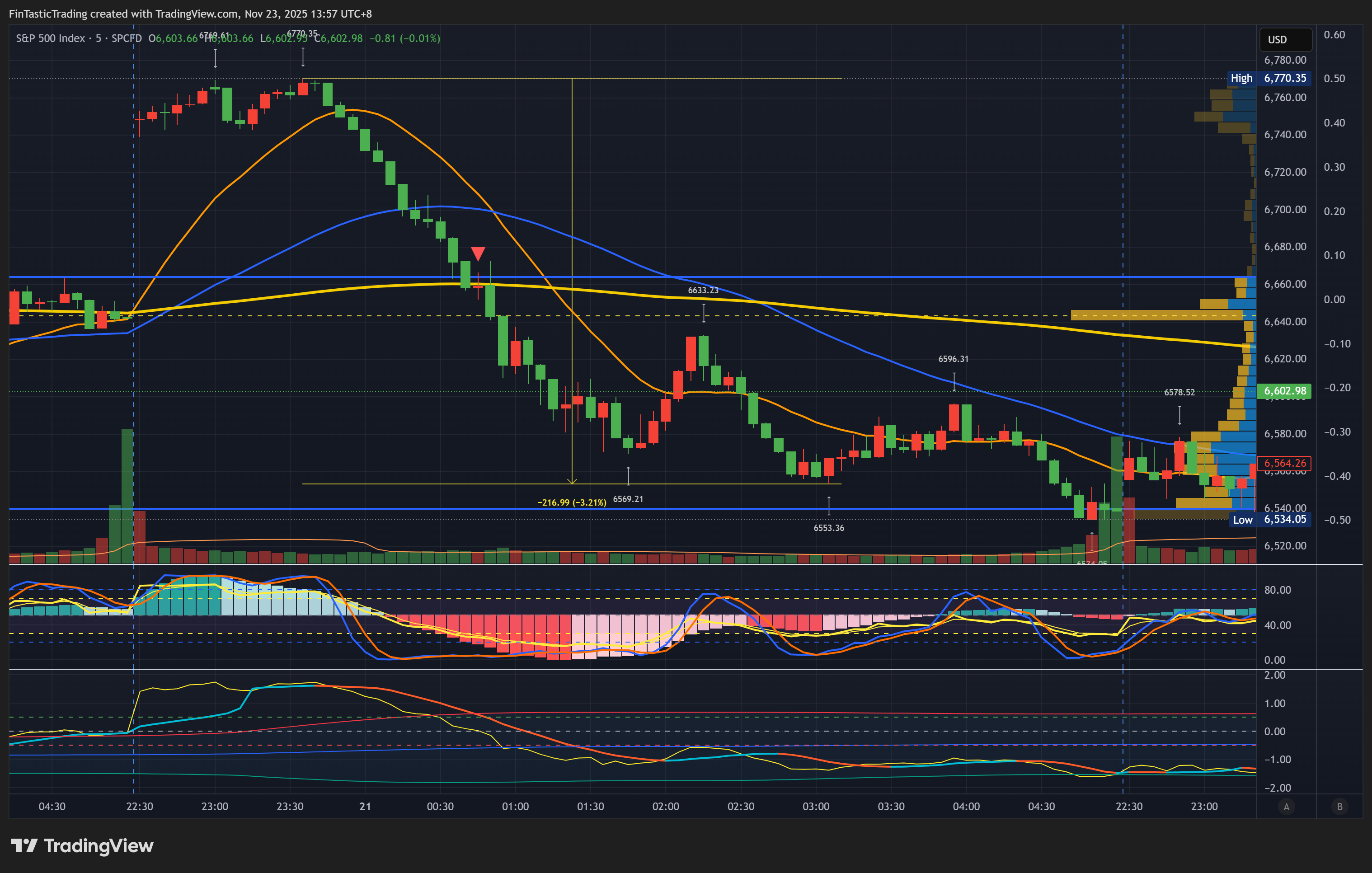Toggle the B scale button
Viewport: 1372px width, 873px height.
click(1339, 806)
